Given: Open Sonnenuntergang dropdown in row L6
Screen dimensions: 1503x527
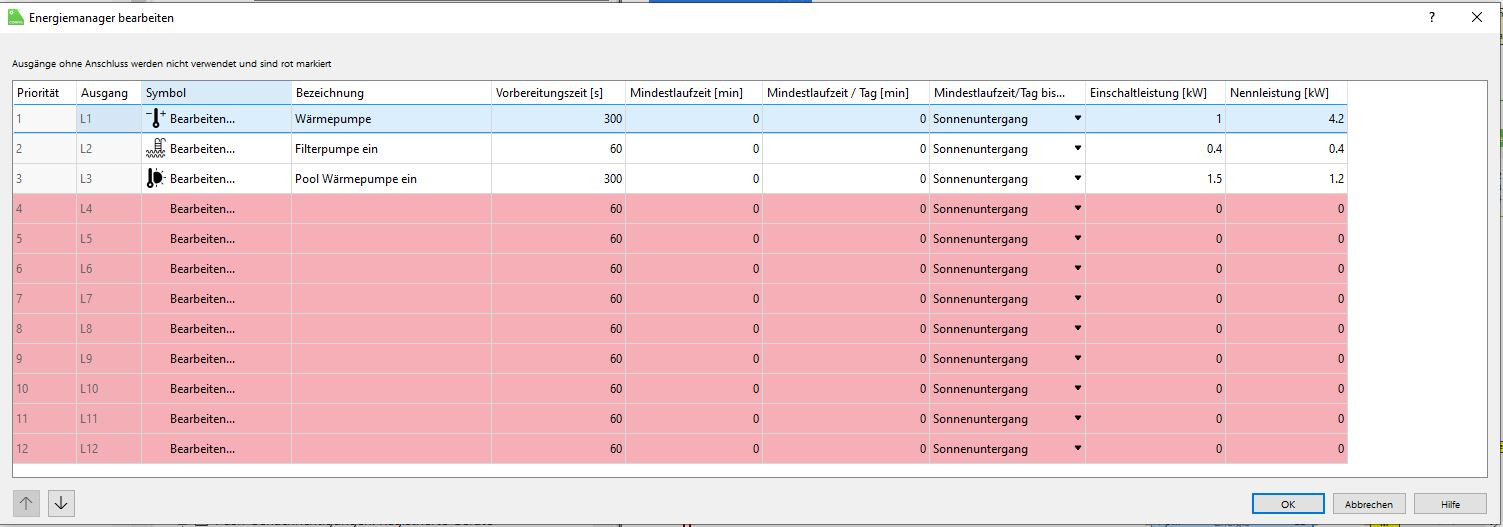Looking at the screenshot, I should pos(1077,268).
